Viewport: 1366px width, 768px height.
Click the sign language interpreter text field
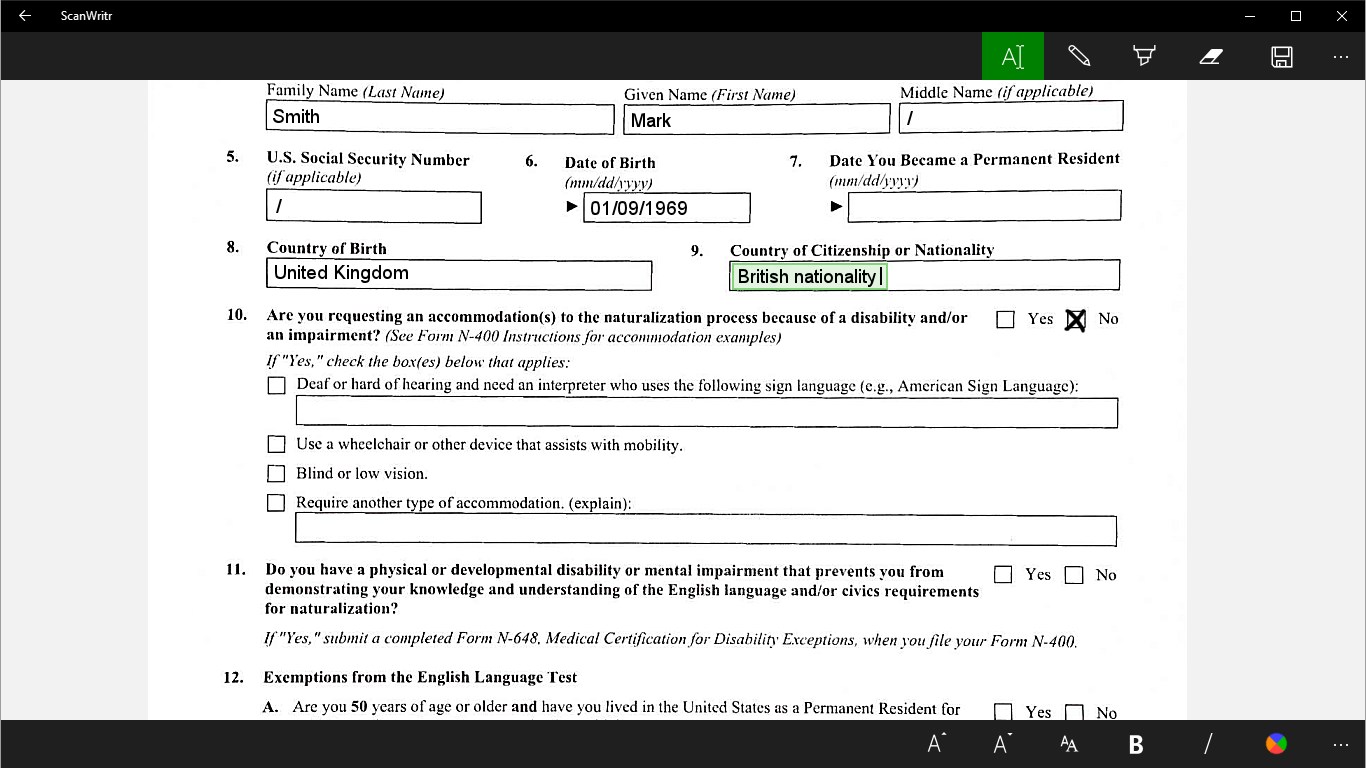(707, 412)
